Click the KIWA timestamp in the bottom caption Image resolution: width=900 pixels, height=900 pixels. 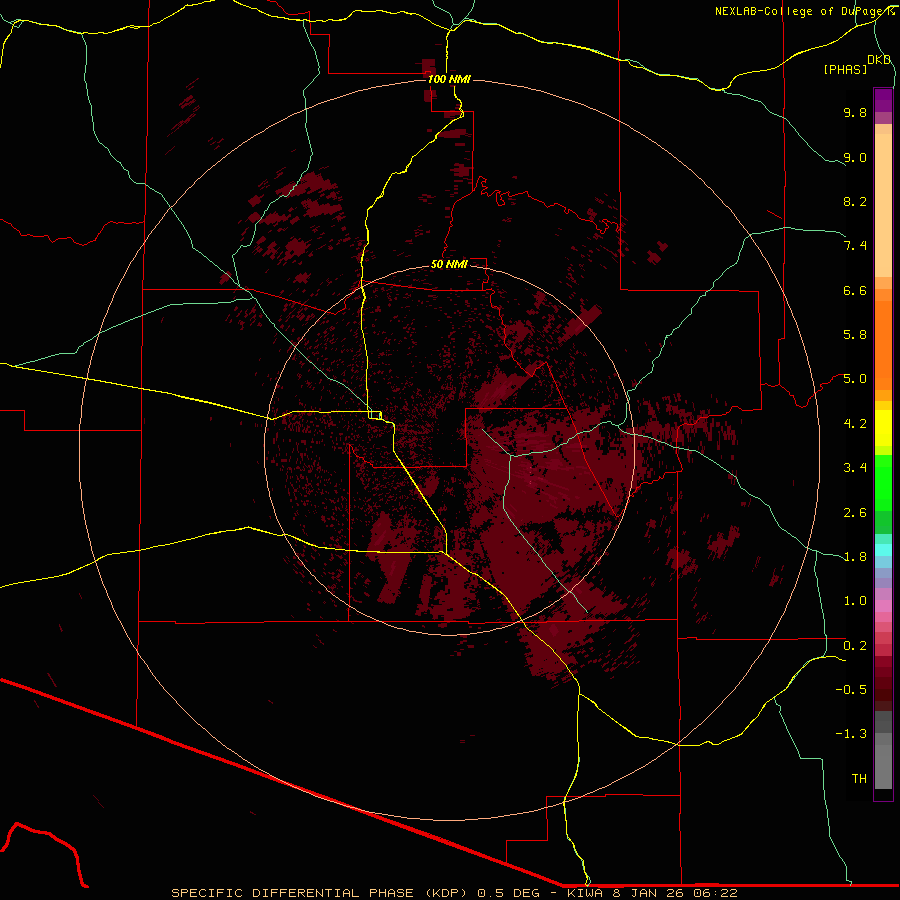pyautogui.click(x=652, y=892)
